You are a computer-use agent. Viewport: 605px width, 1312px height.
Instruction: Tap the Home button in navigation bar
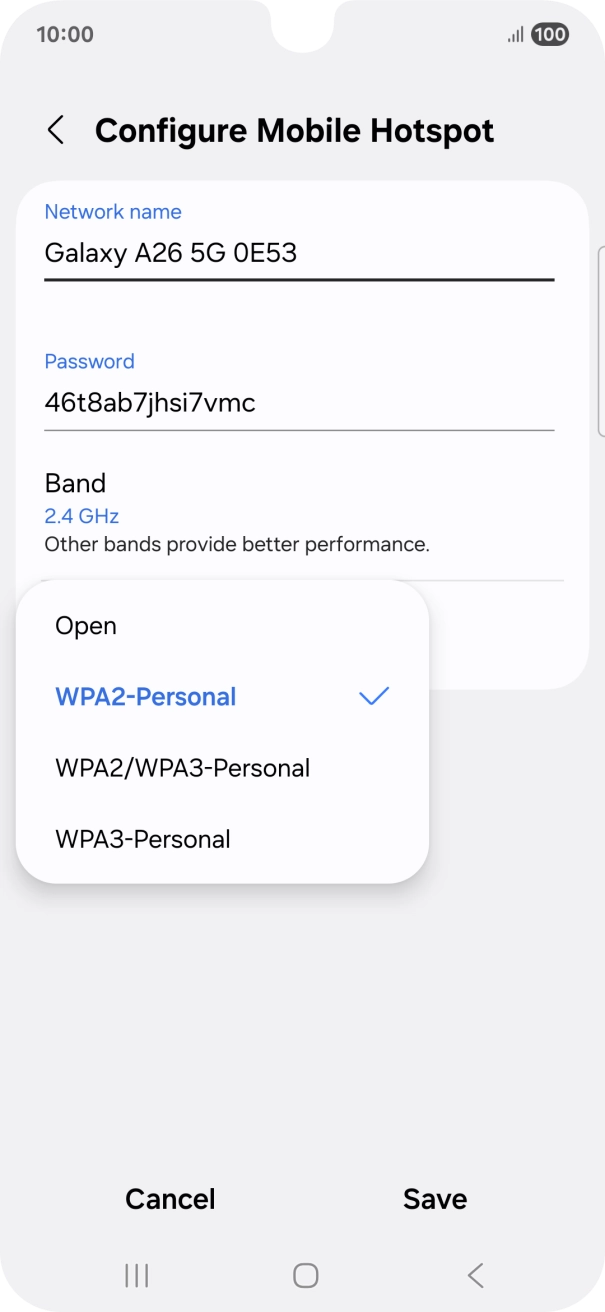[x=302, y=1275]
